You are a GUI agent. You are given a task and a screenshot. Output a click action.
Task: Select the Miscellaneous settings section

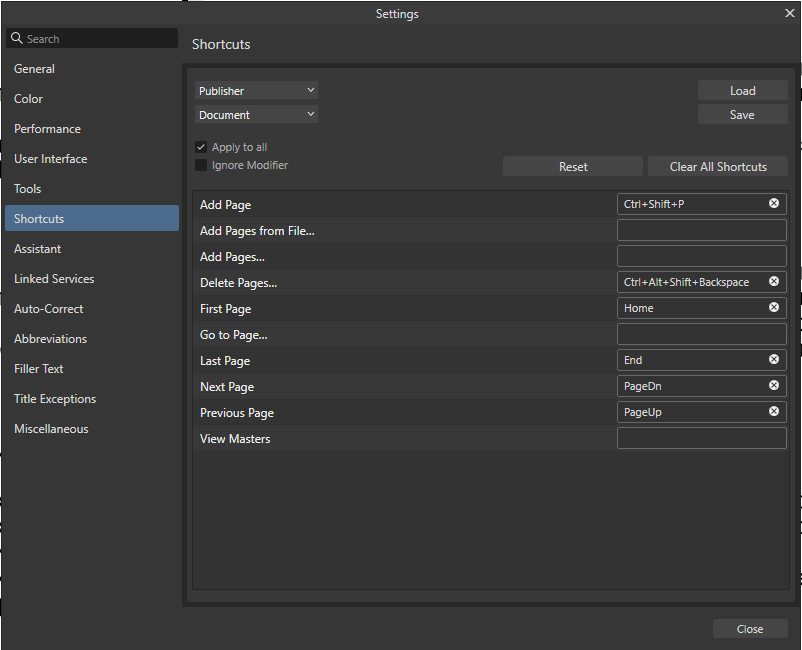point(51,428)
